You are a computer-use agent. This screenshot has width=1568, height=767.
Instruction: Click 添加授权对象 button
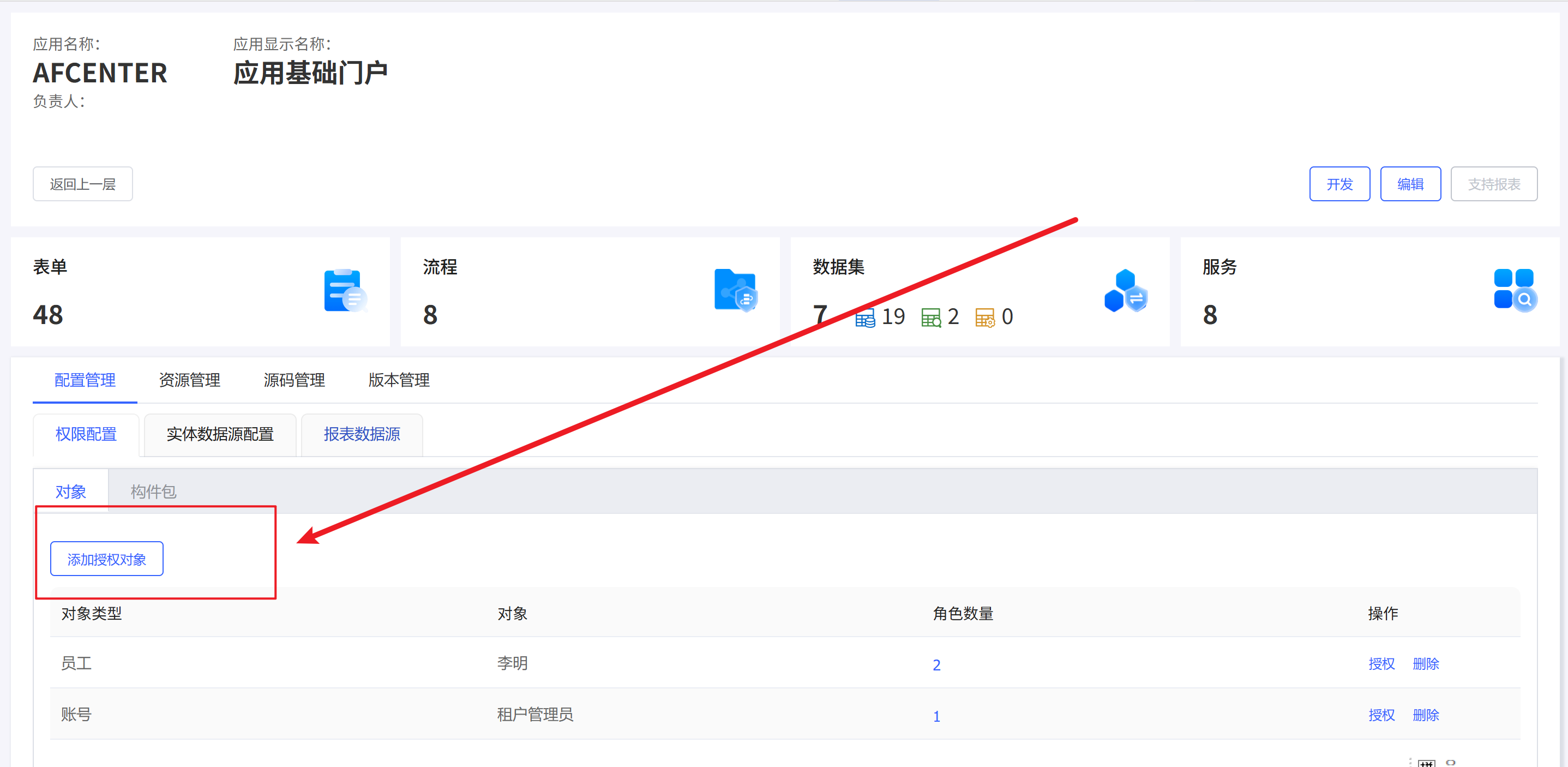106,559
